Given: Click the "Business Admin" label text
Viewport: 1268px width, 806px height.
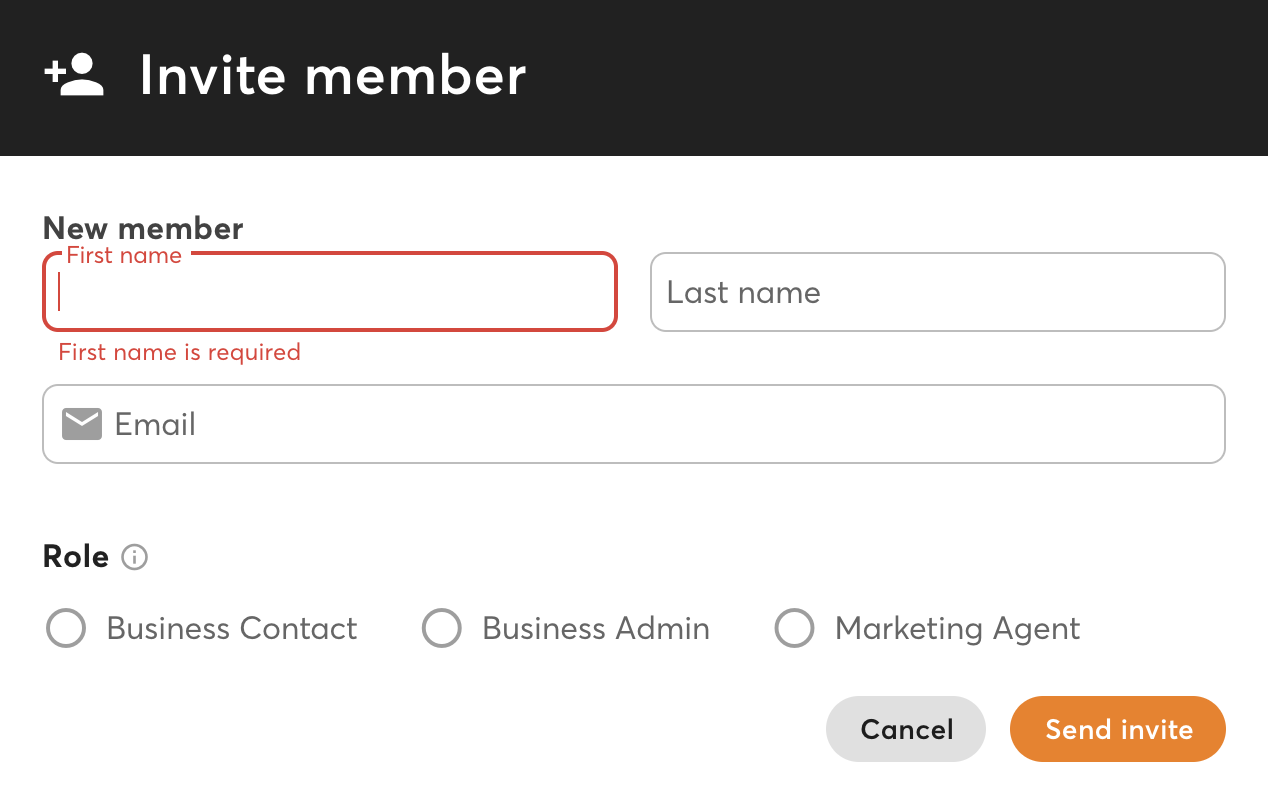Looking at the screenshot, I should pyautogui.click(x=596, y=629).
